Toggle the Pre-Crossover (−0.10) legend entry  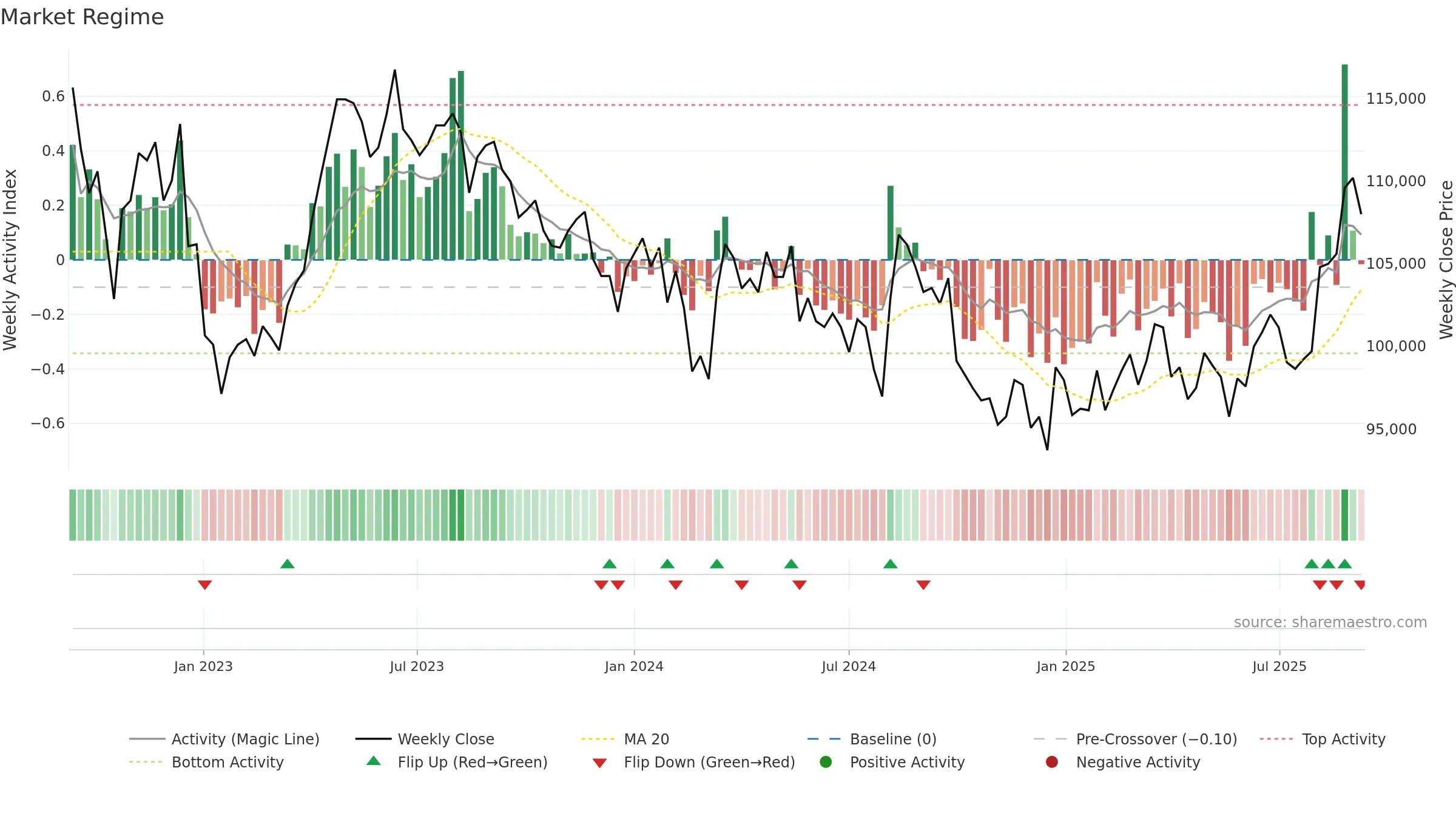[1135, 739]
